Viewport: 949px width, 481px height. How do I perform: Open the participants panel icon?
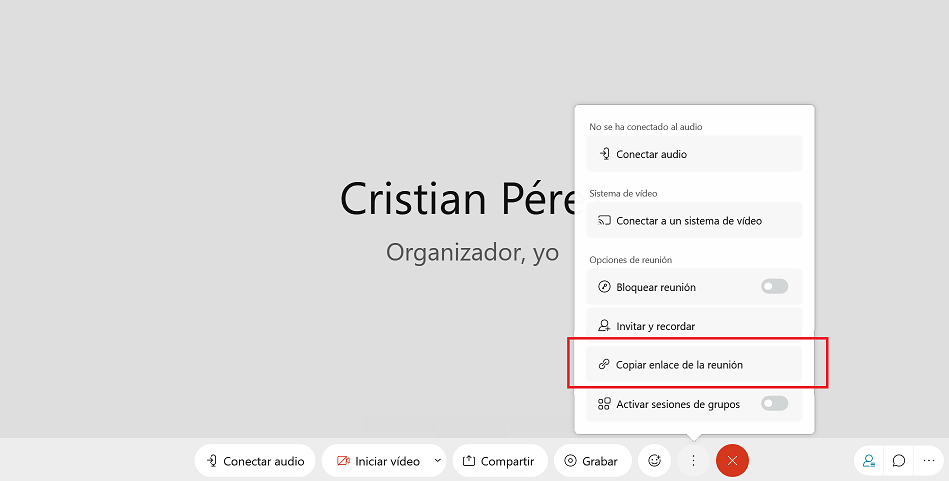point(869,461)
